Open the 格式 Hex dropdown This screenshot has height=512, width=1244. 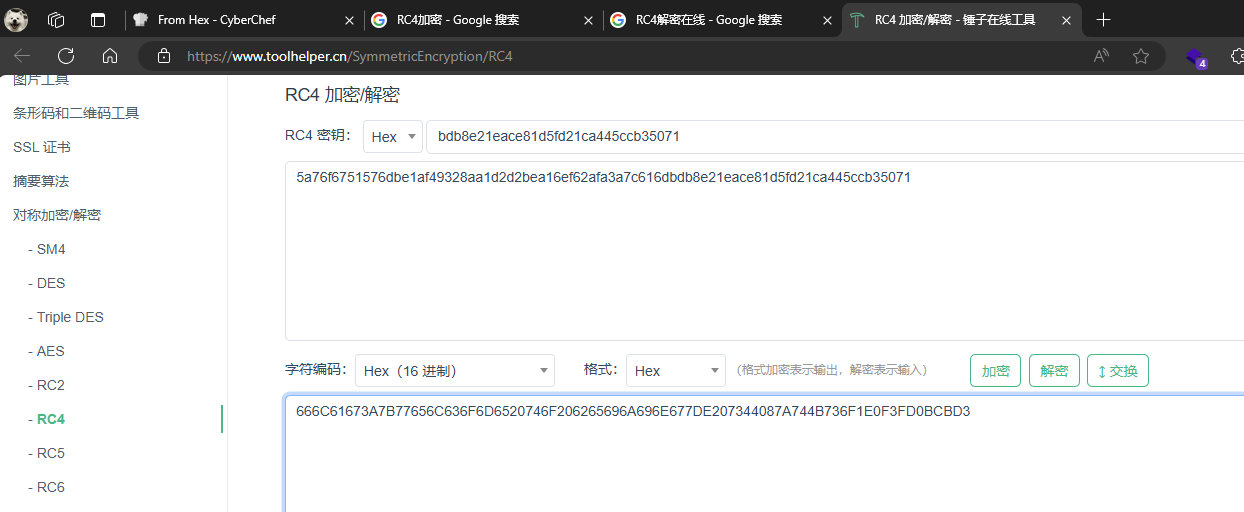click(x=675, y=371)
